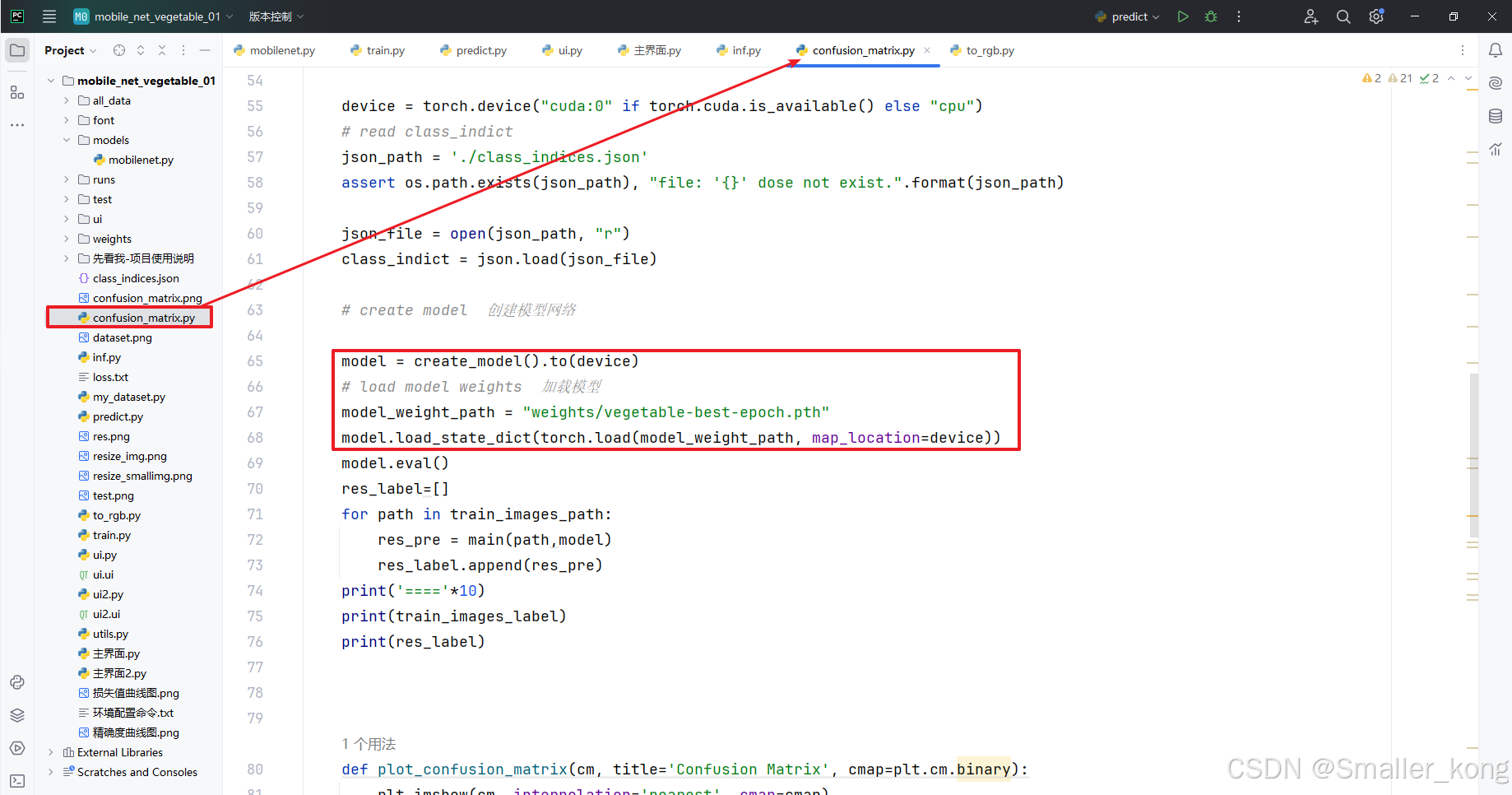Open editor tabs options menu
Screen dimensions: 1512x795
[x=1463, y=50]
